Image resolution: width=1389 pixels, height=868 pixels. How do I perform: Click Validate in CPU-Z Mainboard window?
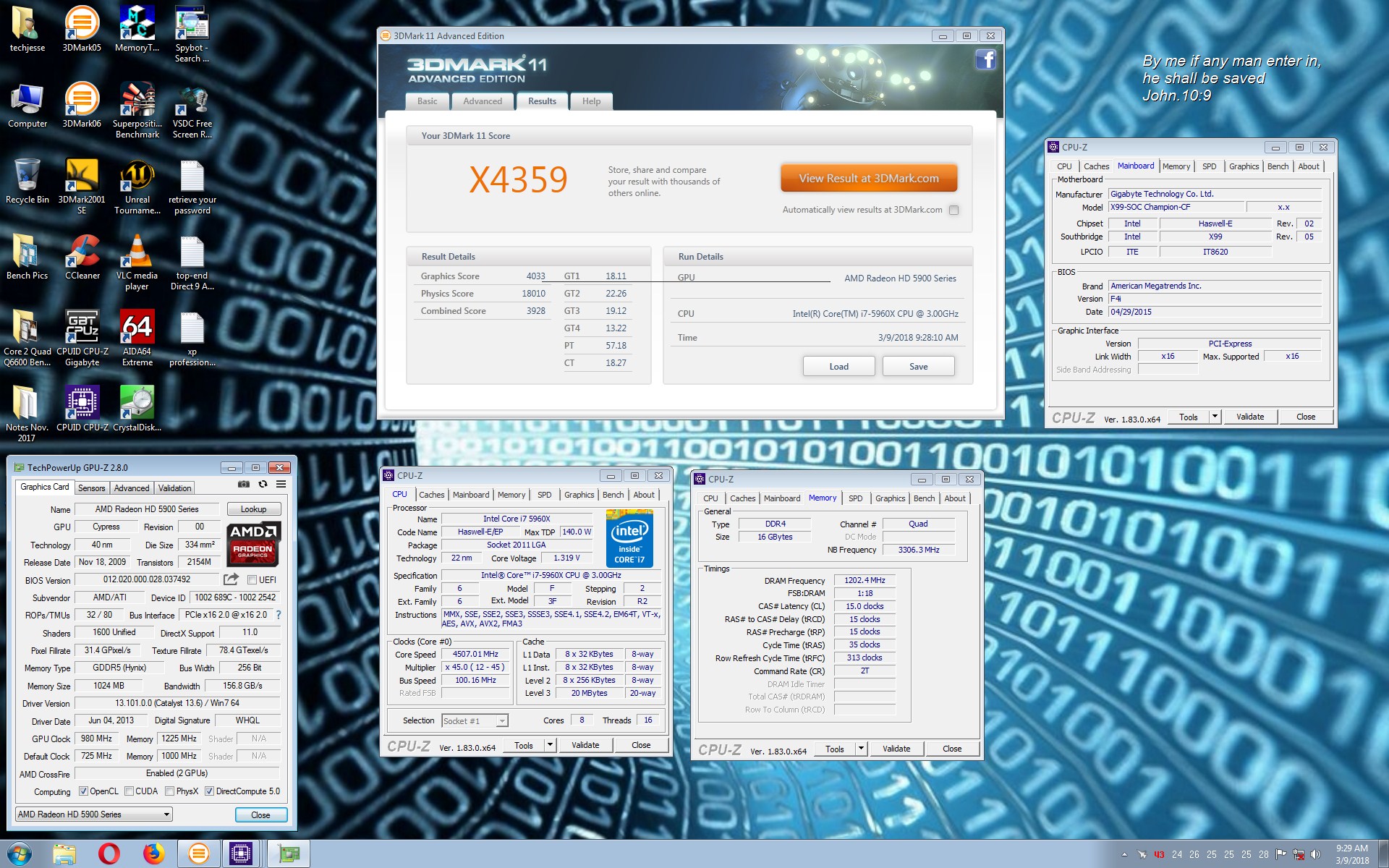pyautogui.click(x=1249, y=417)
